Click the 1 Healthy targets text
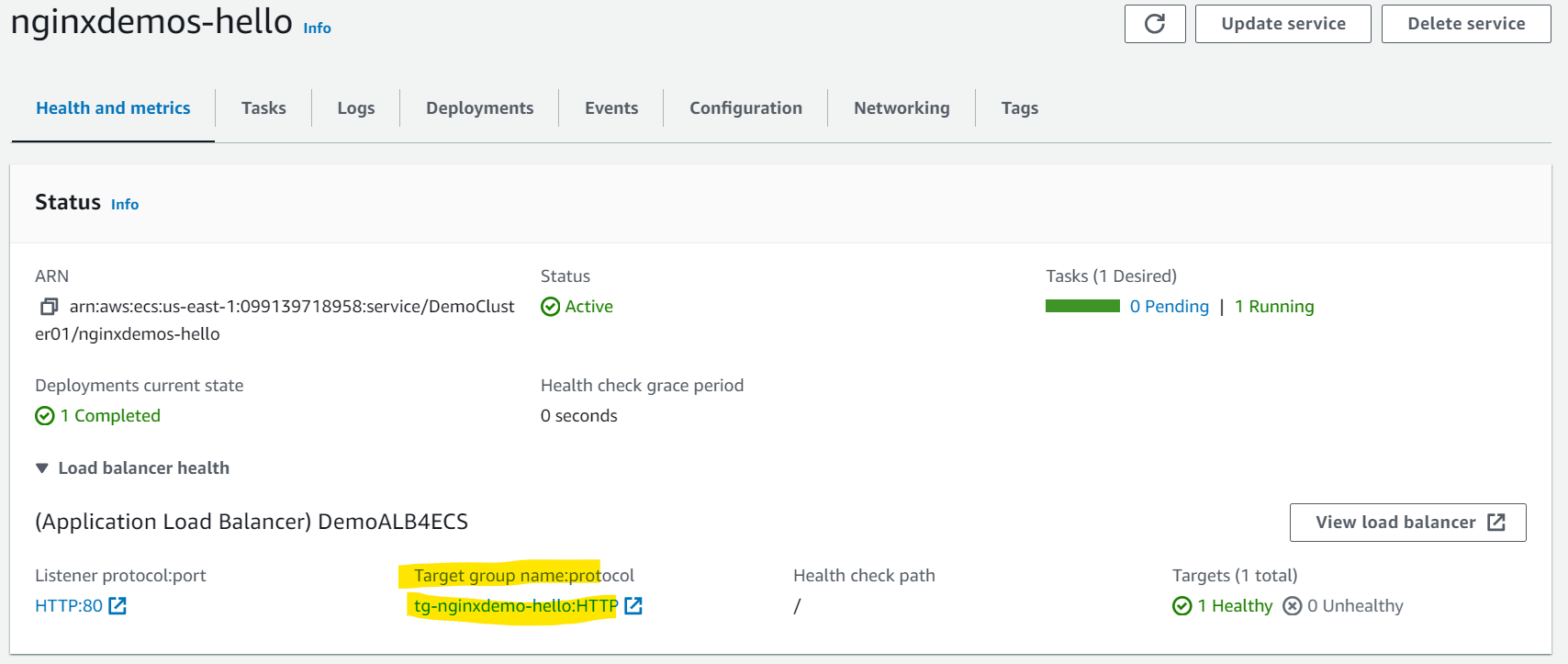1568x664 pixels. point(1235,606)
